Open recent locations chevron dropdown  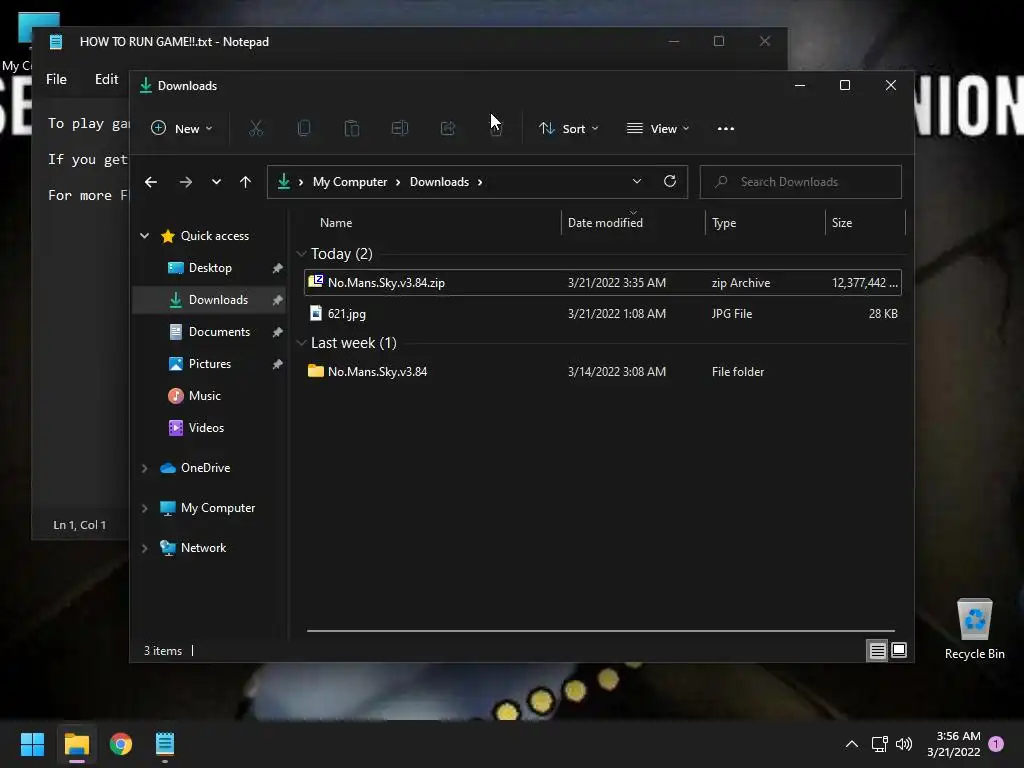[216, 182]
